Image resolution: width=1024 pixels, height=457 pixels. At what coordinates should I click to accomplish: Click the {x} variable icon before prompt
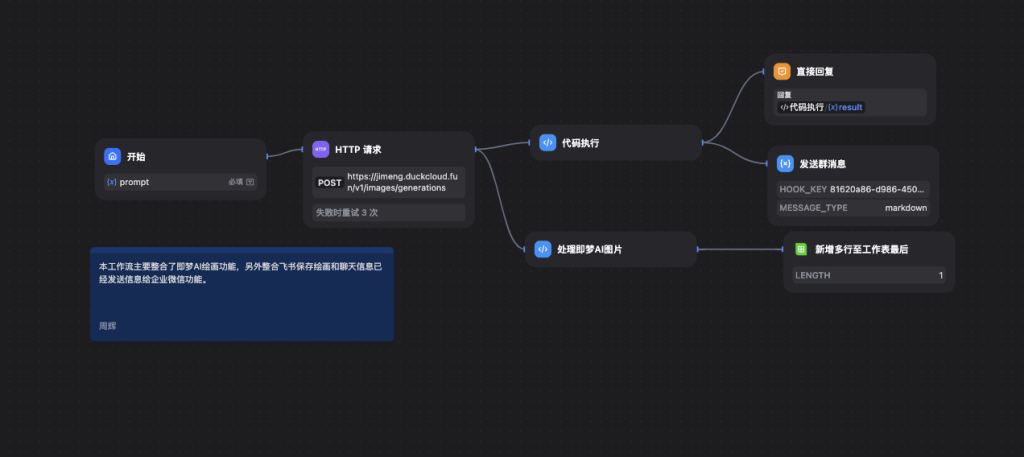click(111, 182)
